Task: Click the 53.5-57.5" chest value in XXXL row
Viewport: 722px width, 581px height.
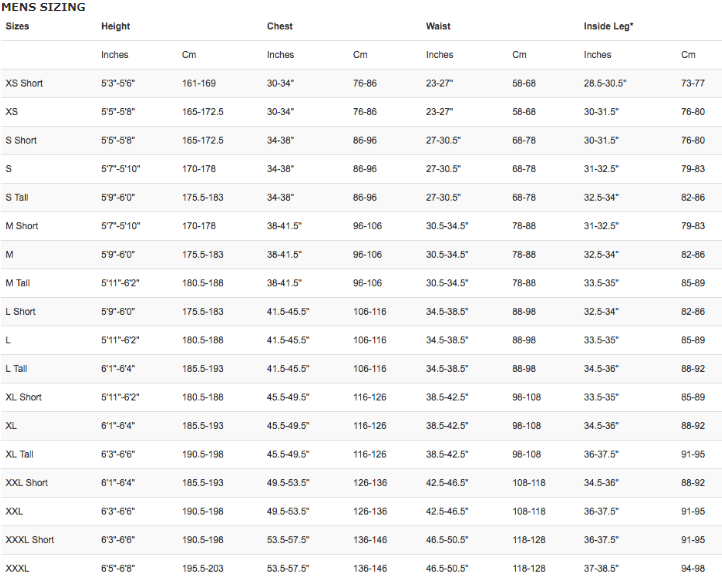Action: click(288, 569)
